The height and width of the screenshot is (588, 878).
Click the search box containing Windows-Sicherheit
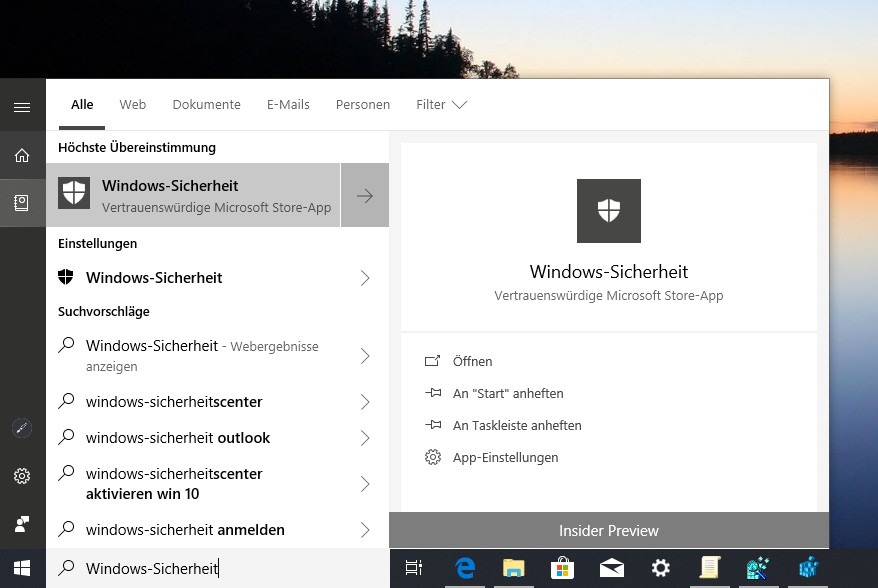217,568
